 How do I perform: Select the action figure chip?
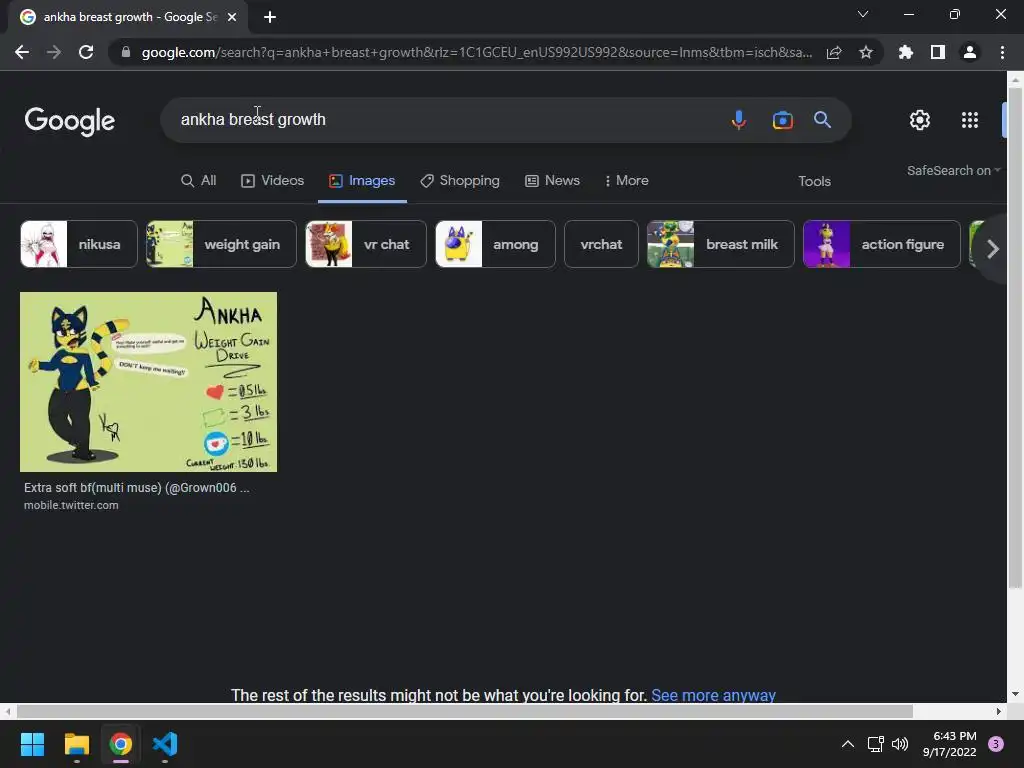click(882, 244)
